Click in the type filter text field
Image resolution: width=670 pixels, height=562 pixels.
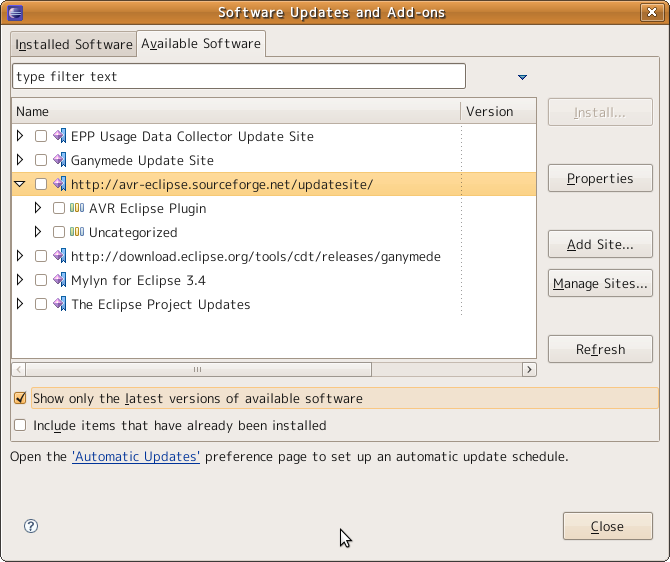239,76
